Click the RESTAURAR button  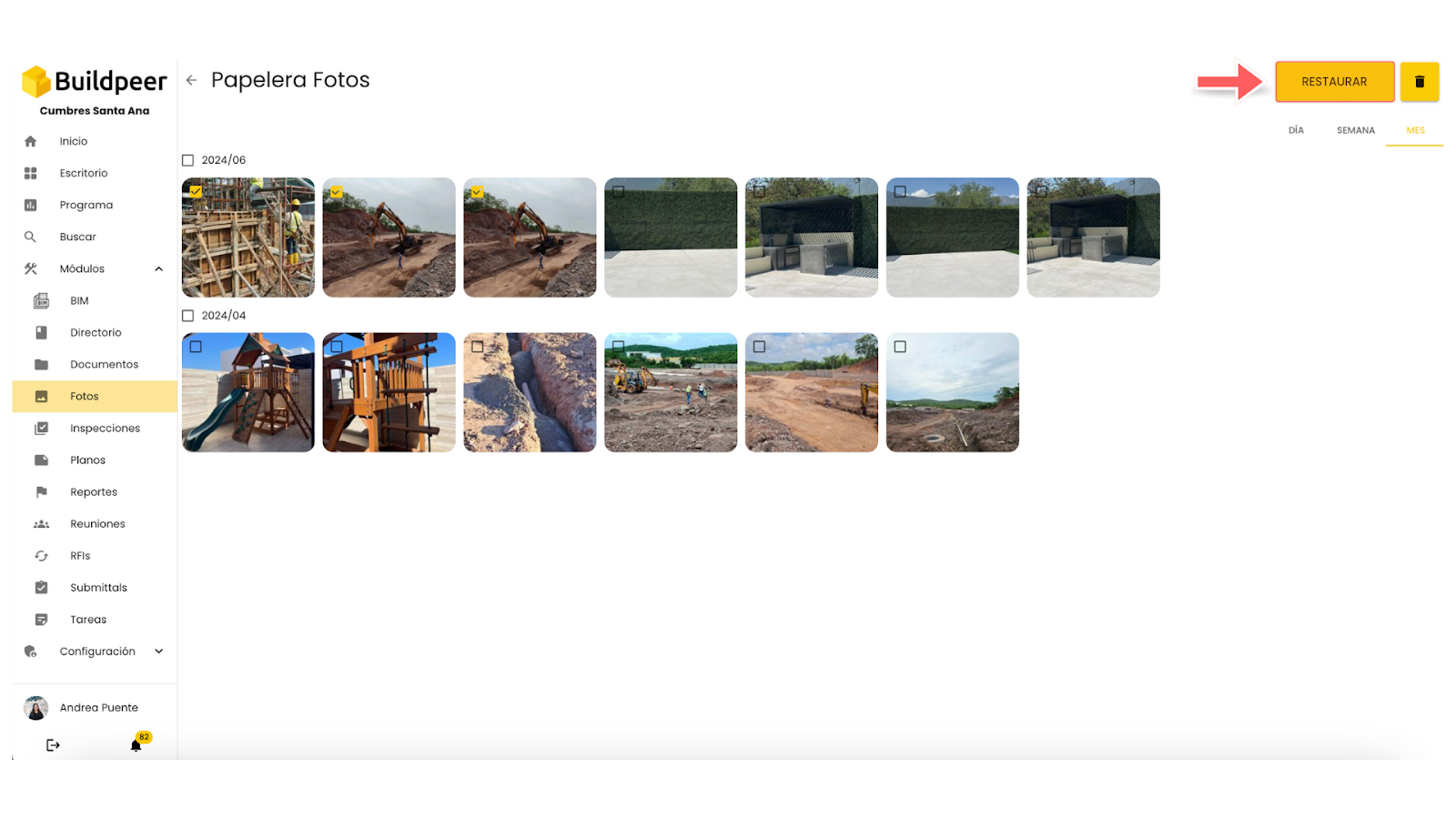point(1334,82)
